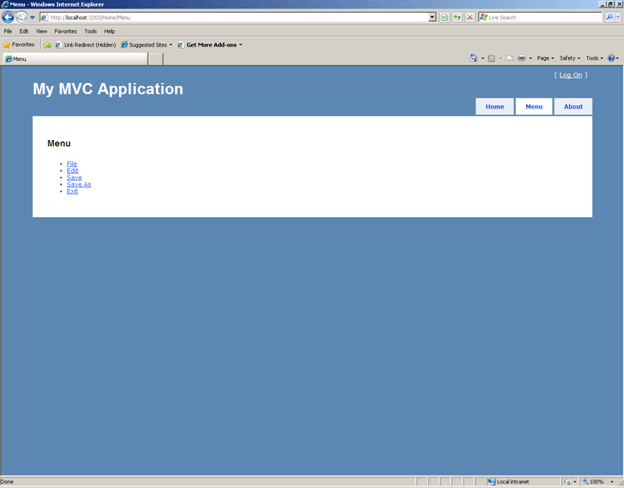Click the Edit link in list

point(72,171)
